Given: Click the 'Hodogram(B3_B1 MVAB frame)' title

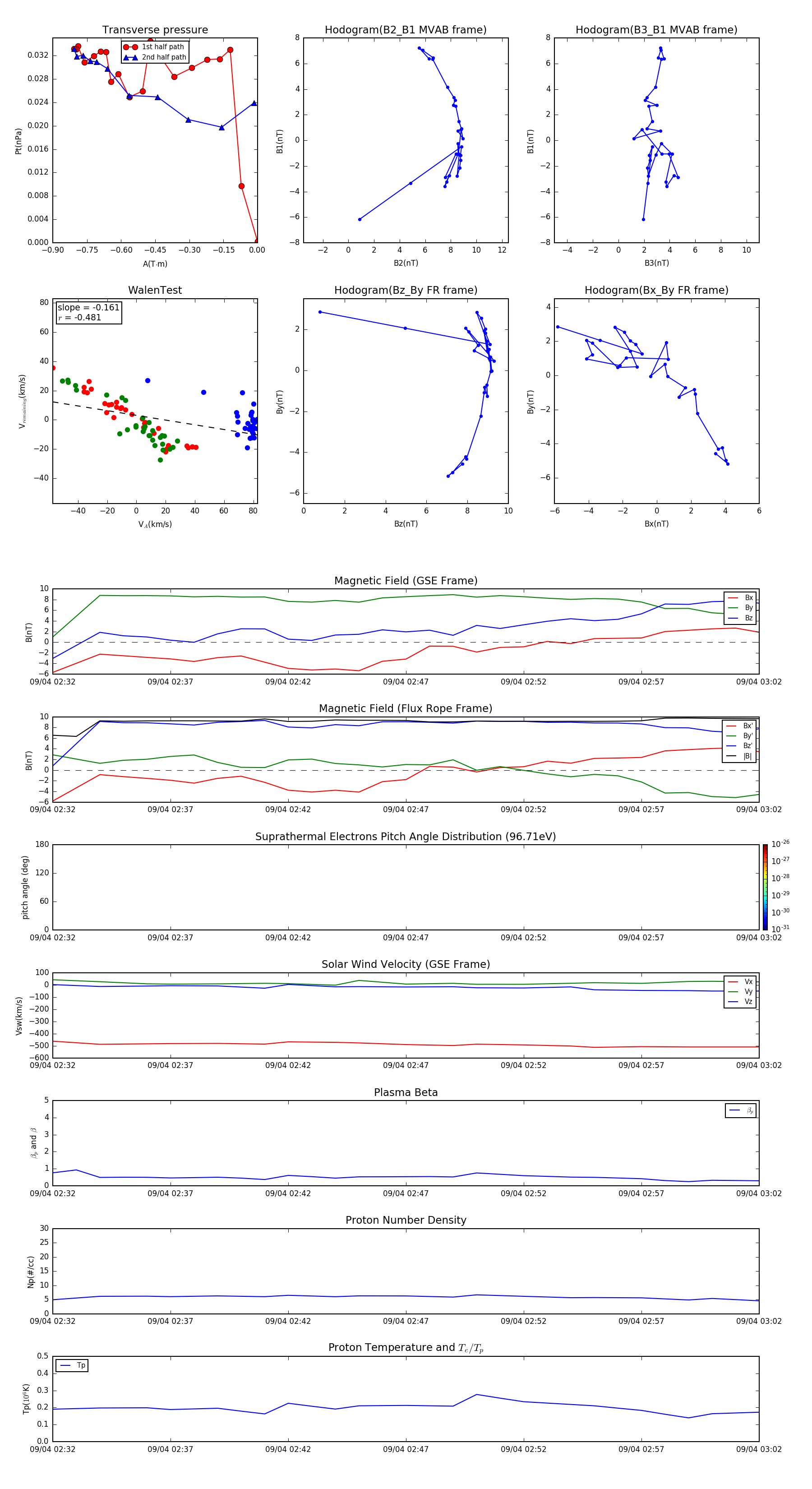Looking at the screenshot, I should pyautogui.click(x=656, y=30).
